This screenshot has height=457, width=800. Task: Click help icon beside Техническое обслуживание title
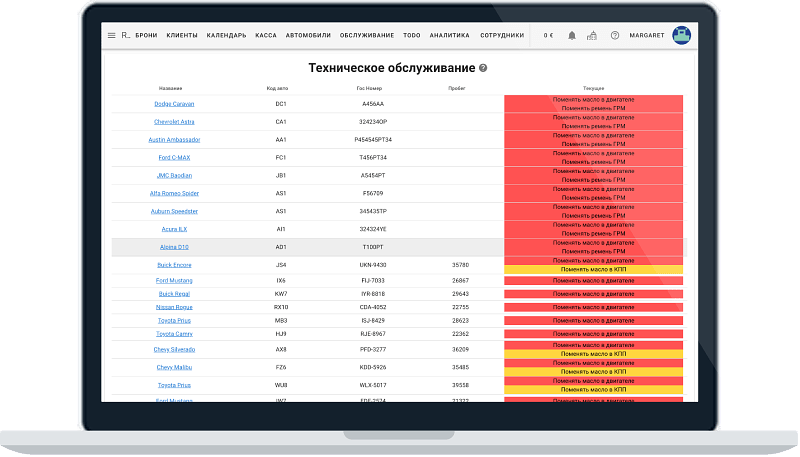pyautogui.click(x=483, y=68)
